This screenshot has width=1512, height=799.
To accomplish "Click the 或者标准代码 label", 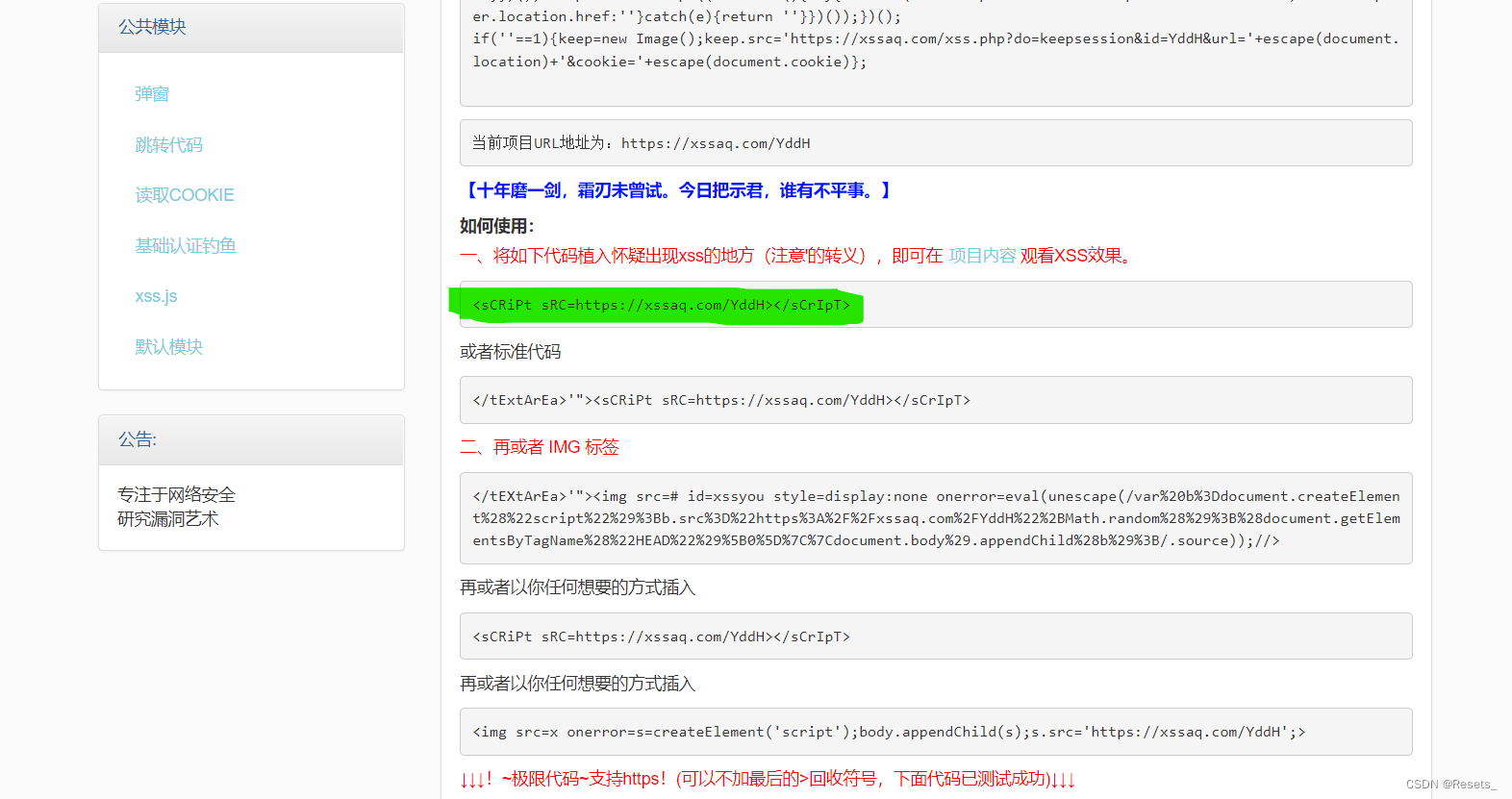I will click(510, 352).
